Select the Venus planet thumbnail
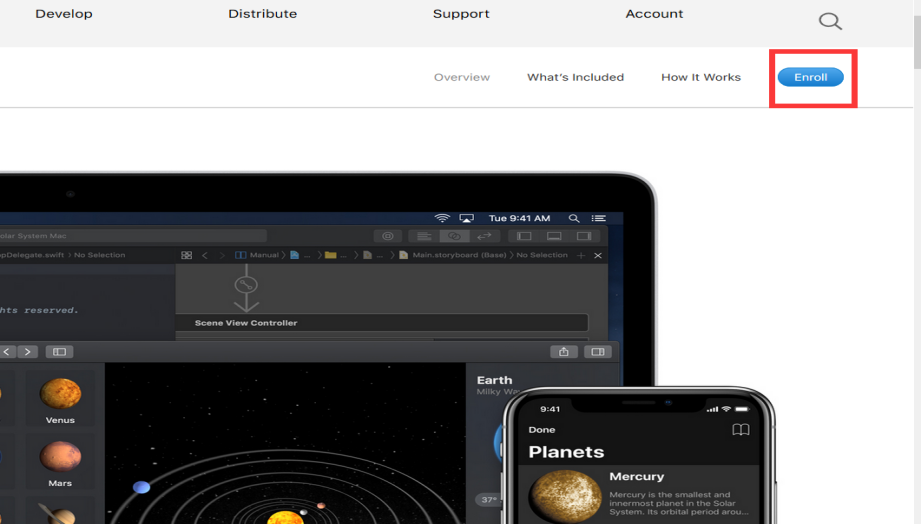Image resolution: width=921 pixels, height=525 pixels. [60, 401]
